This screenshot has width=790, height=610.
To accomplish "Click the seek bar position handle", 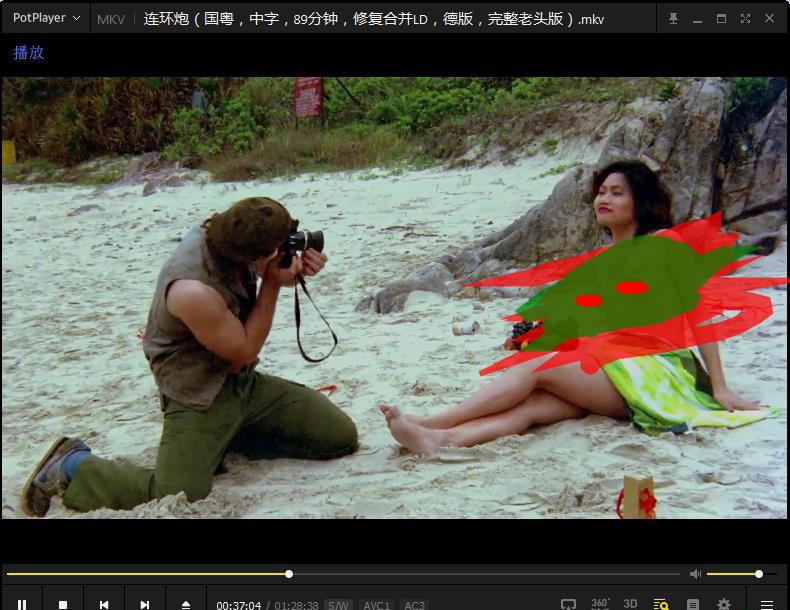I will [289, 574].
